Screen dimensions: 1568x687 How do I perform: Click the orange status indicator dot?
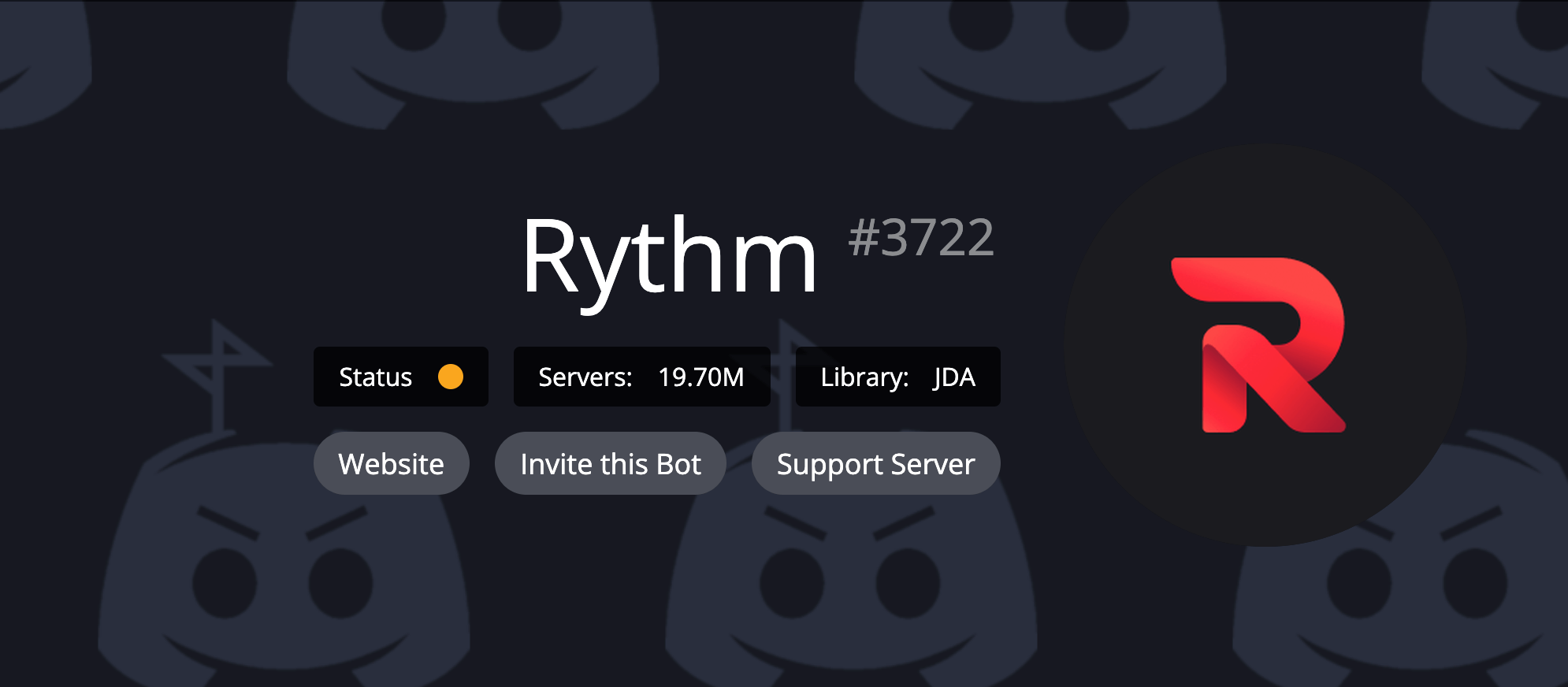click(451, 377)
